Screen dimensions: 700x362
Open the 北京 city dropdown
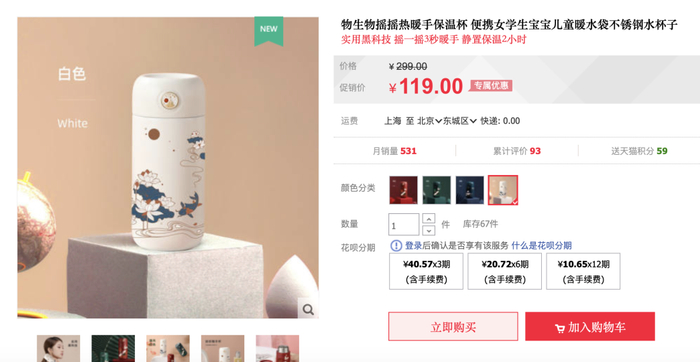click(429, 121)
